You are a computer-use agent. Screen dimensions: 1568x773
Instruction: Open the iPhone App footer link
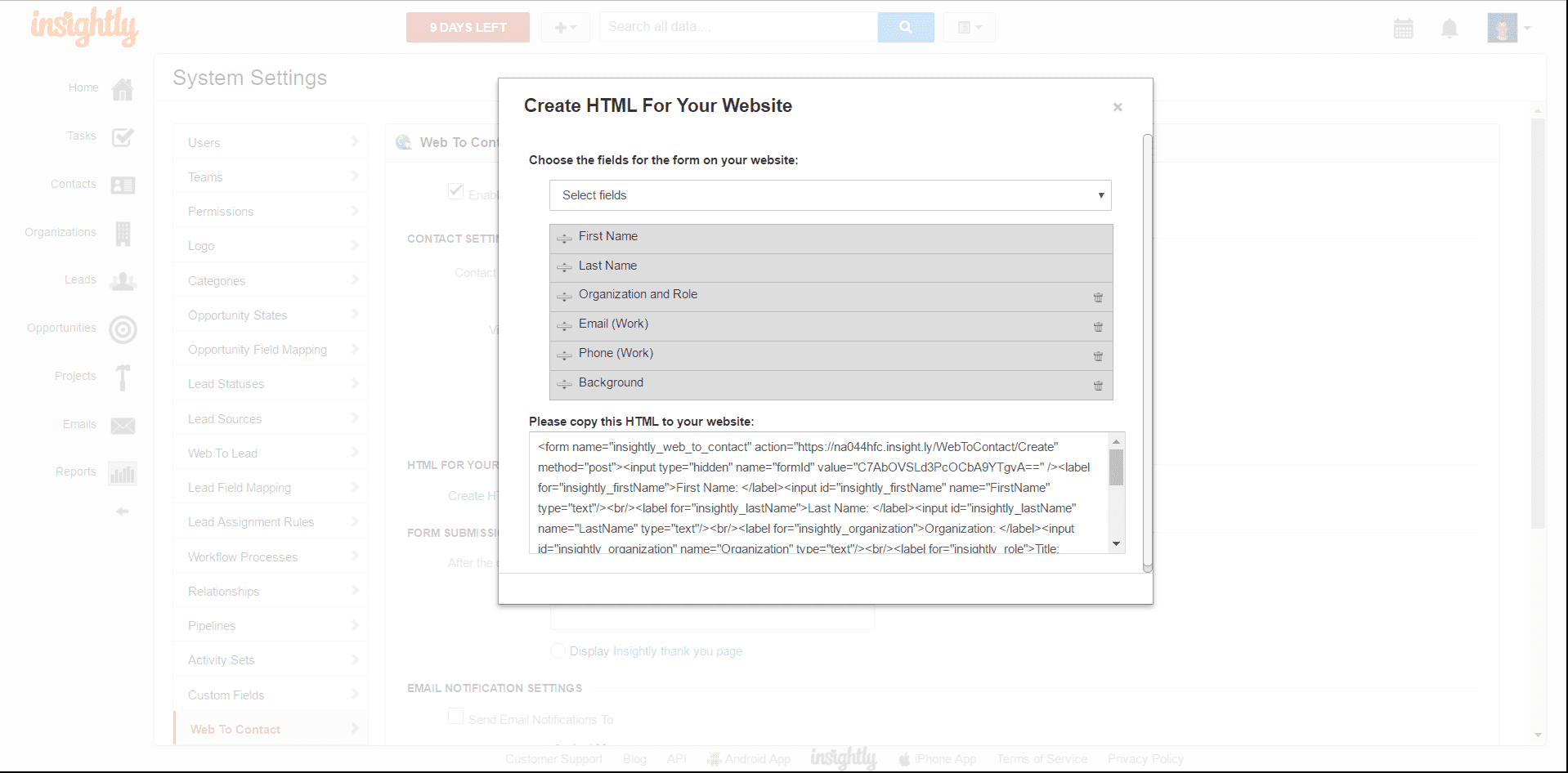click(937, 759)
